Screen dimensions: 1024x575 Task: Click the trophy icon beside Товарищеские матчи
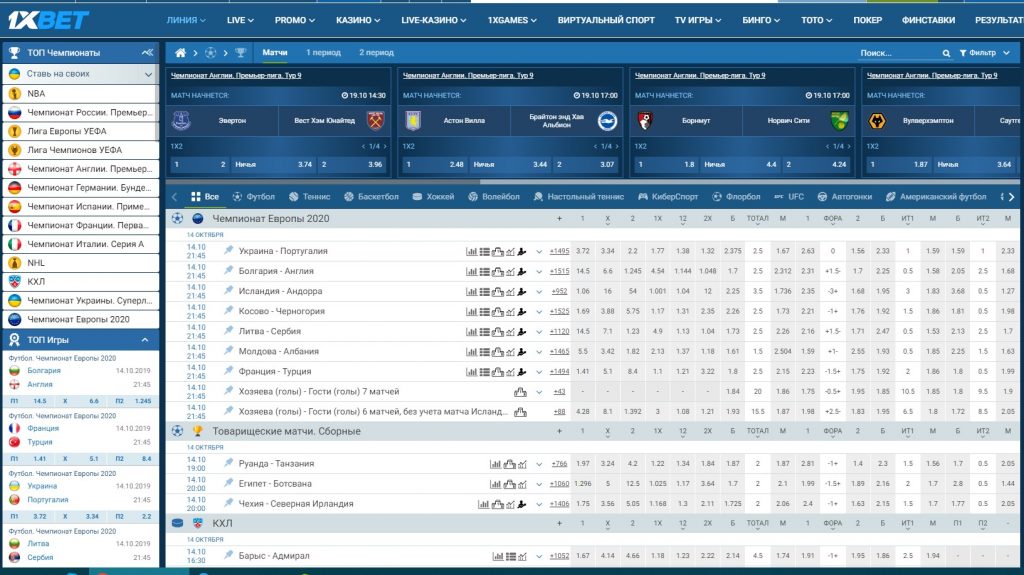click(x=197, y=431)
